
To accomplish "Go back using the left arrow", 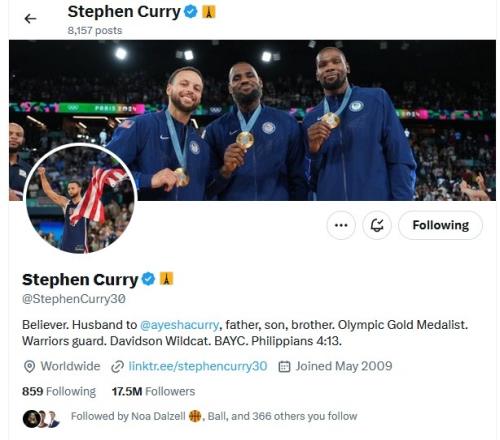I will (30, 19).
